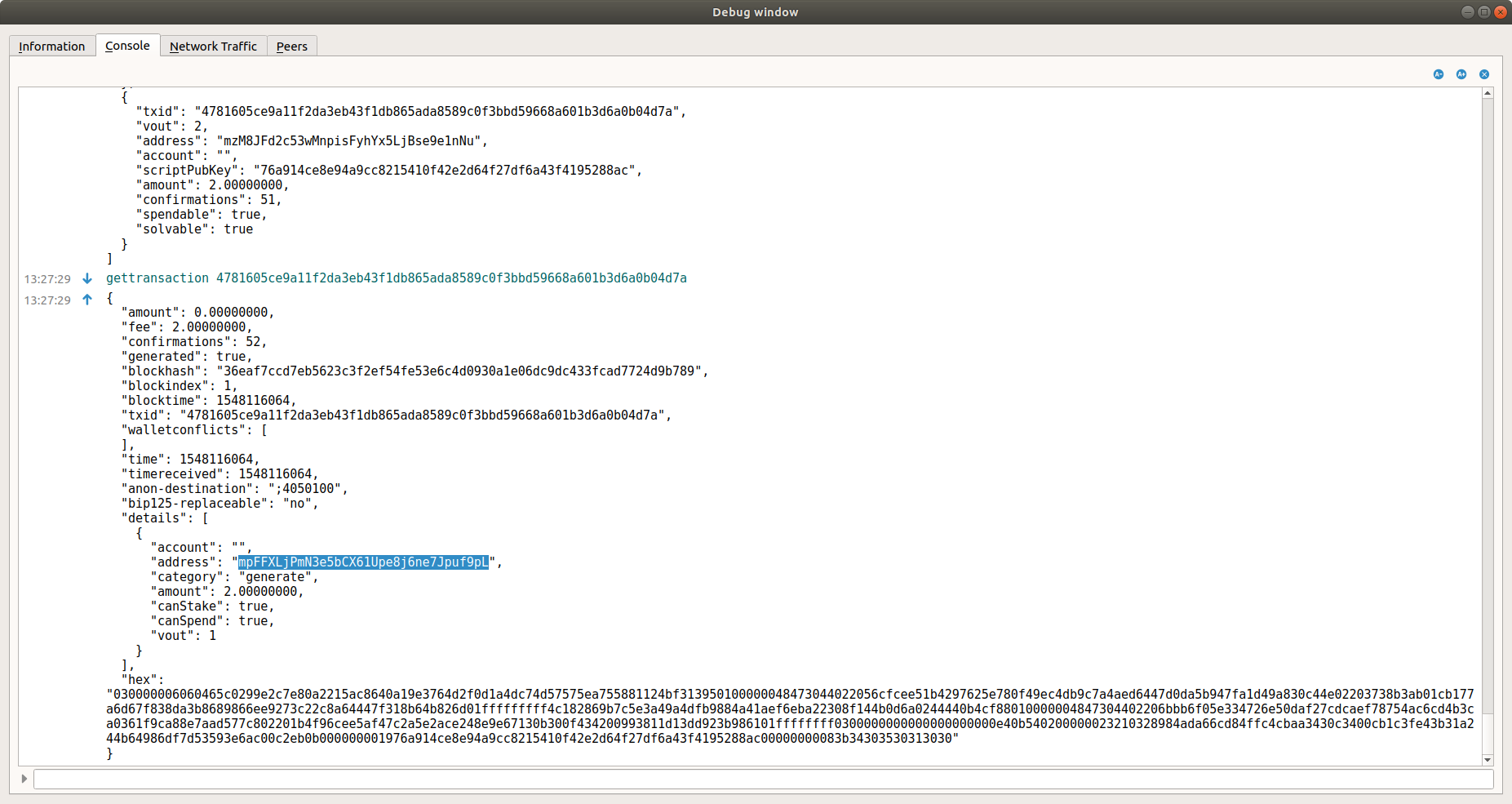
Task: Select the Peers tab
Action: (291, 46)
